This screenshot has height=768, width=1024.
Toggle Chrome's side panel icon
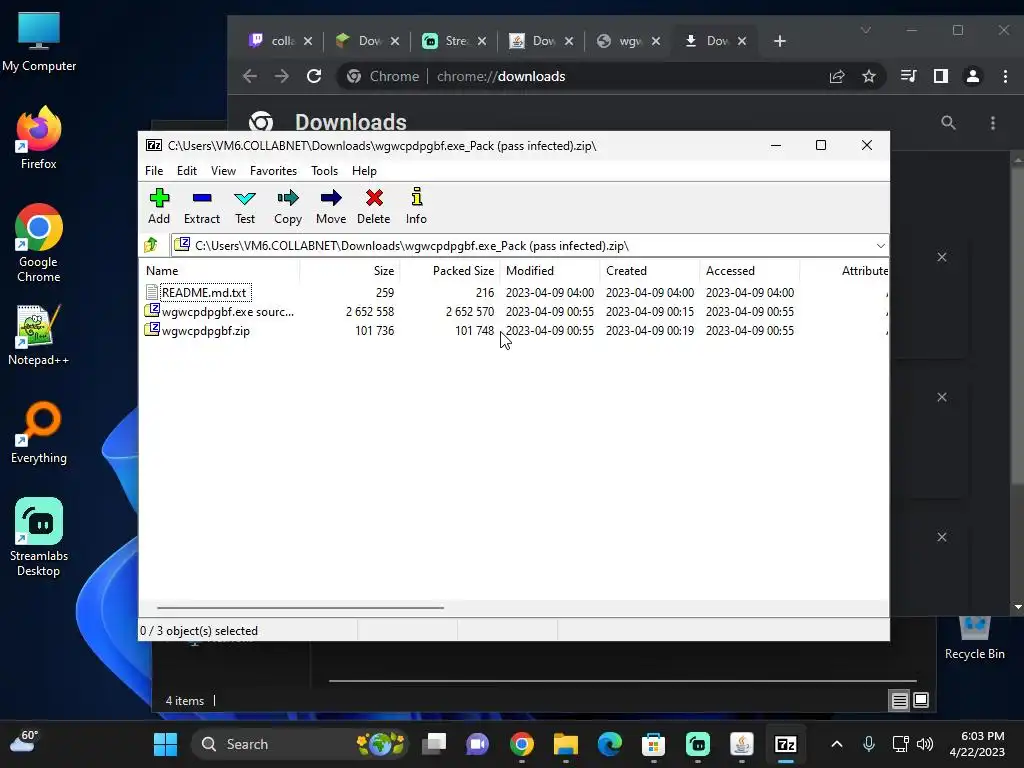click(x=940, y=76)
